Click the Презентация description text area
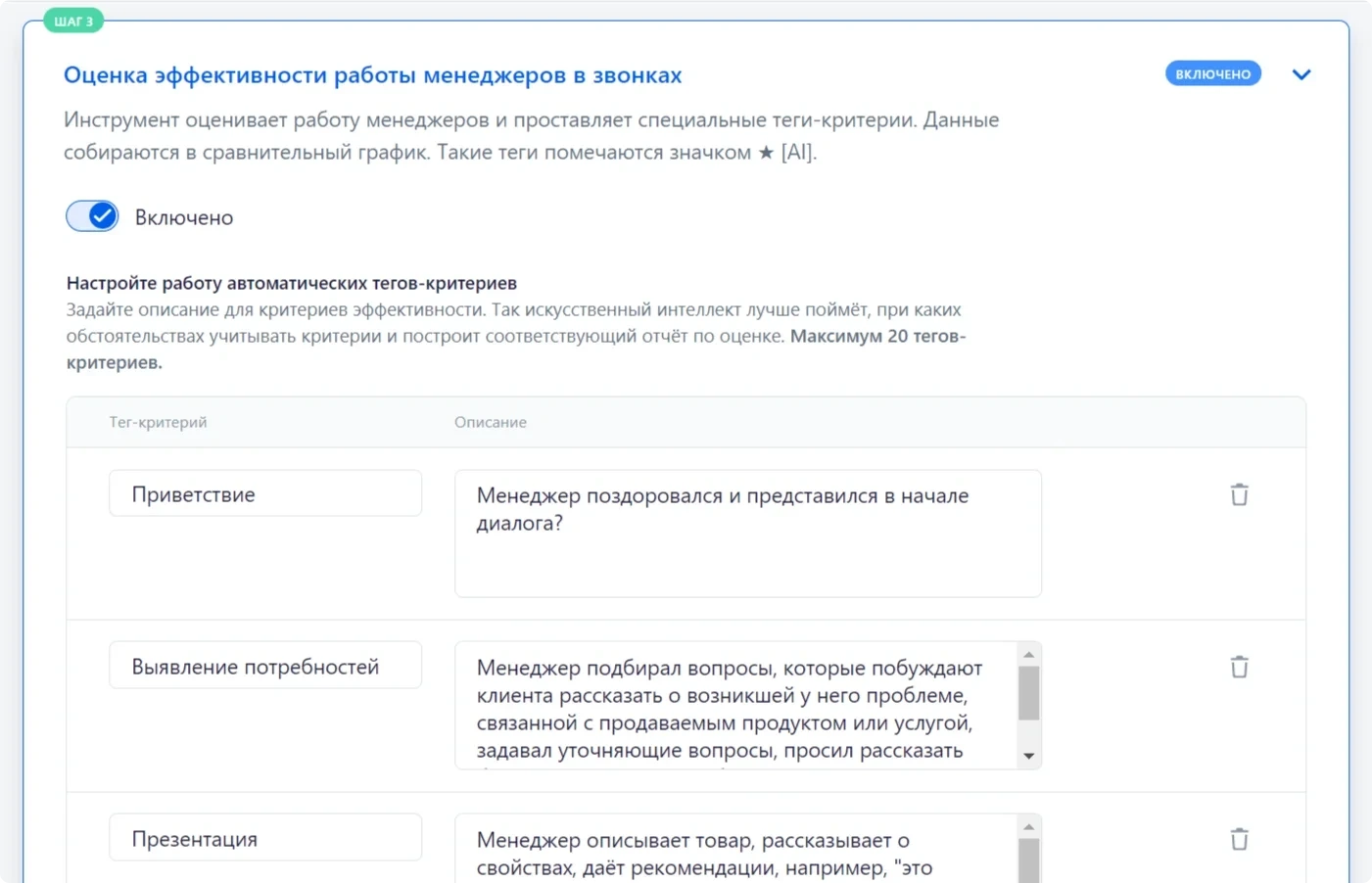The image size is (1372, 883). [735, 849]
